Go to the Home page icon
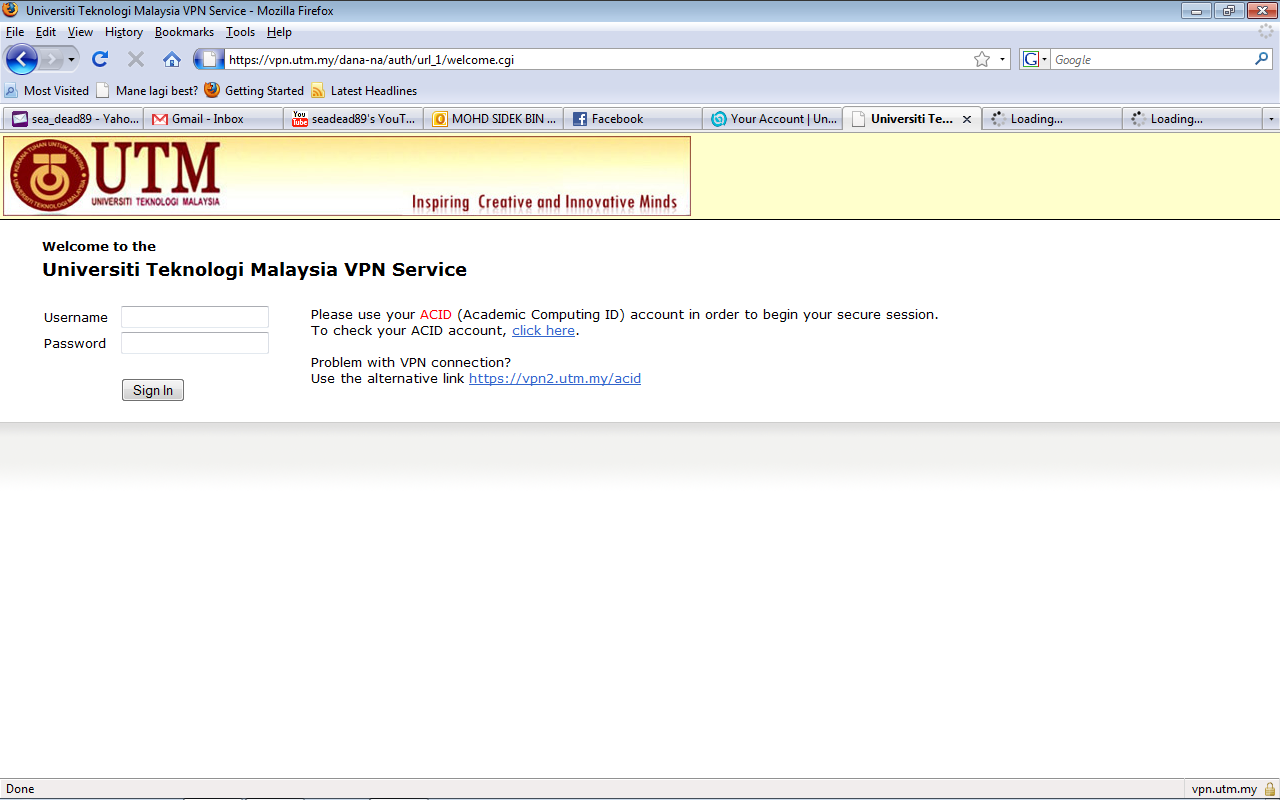 click(172, 59)
